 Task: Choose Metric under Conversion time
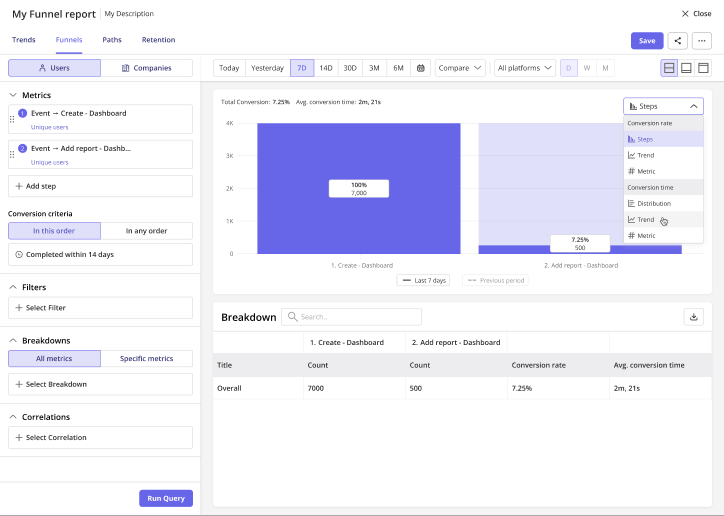click(x=664, y=235)
